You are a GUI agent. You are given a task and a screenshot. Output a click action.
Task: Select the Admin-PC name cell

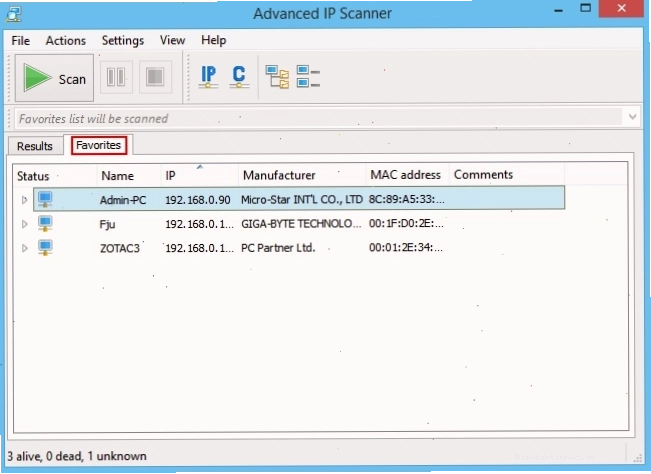123,200
